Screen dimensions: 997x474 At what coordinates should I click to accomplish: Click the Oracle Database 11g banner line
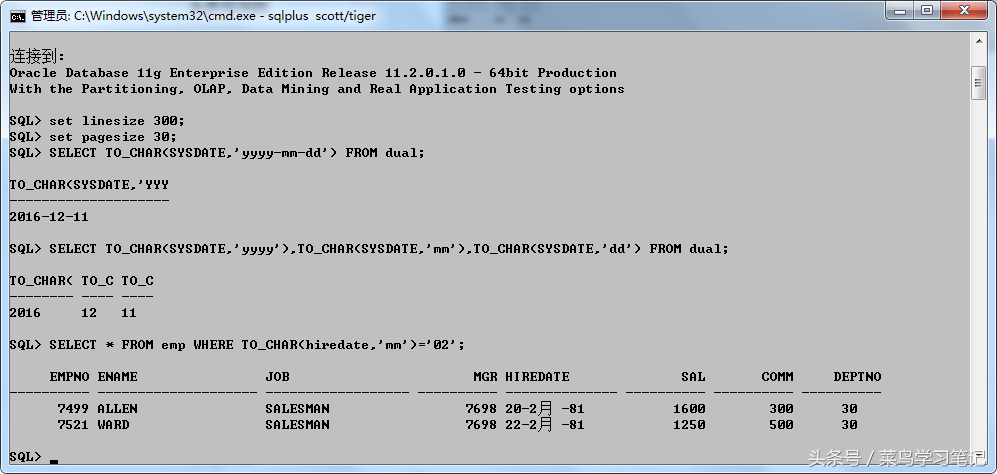click(x=313, y=73)
